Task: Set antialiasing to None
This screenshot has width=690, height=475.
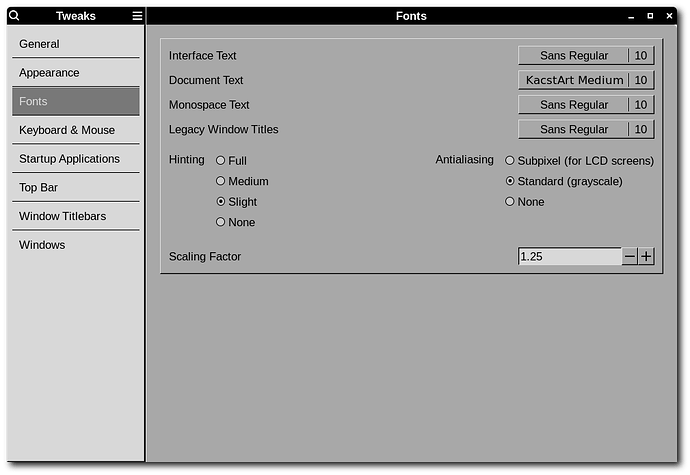Action: coord(510,202)
